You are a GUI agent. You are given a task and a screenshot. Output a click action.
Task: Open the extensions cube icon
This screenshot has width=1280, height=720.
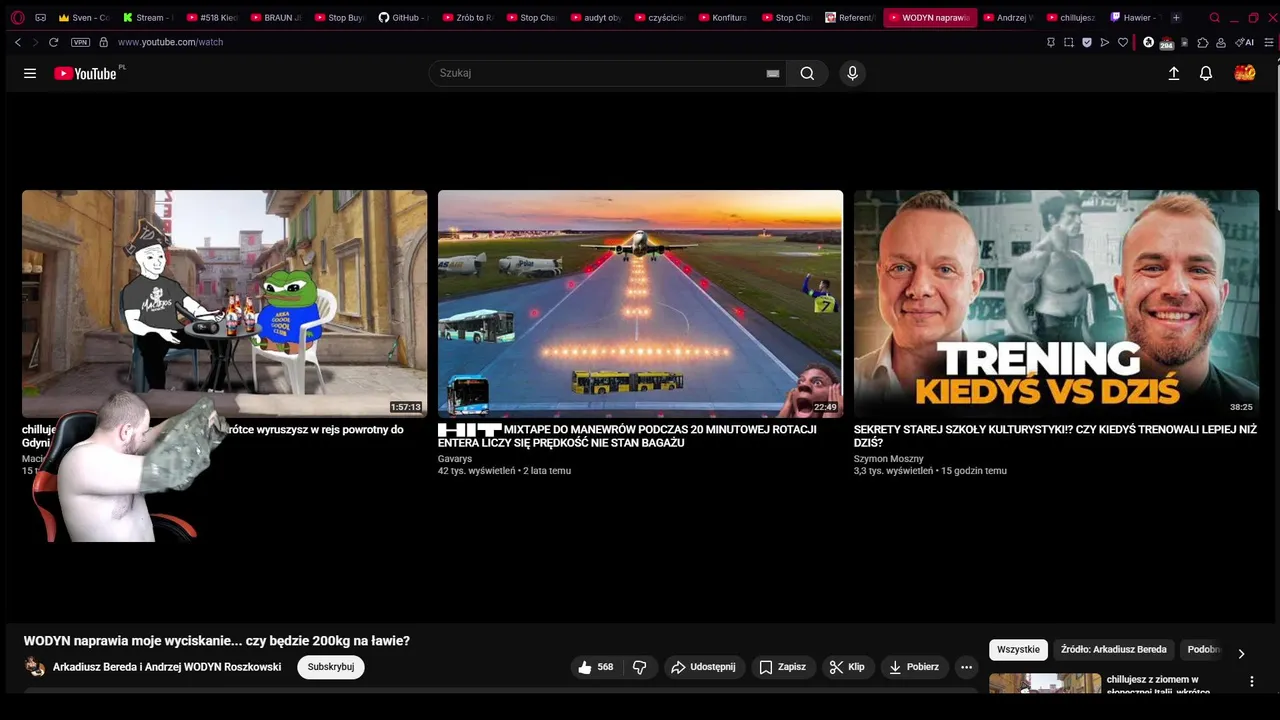coord(1203,42)
